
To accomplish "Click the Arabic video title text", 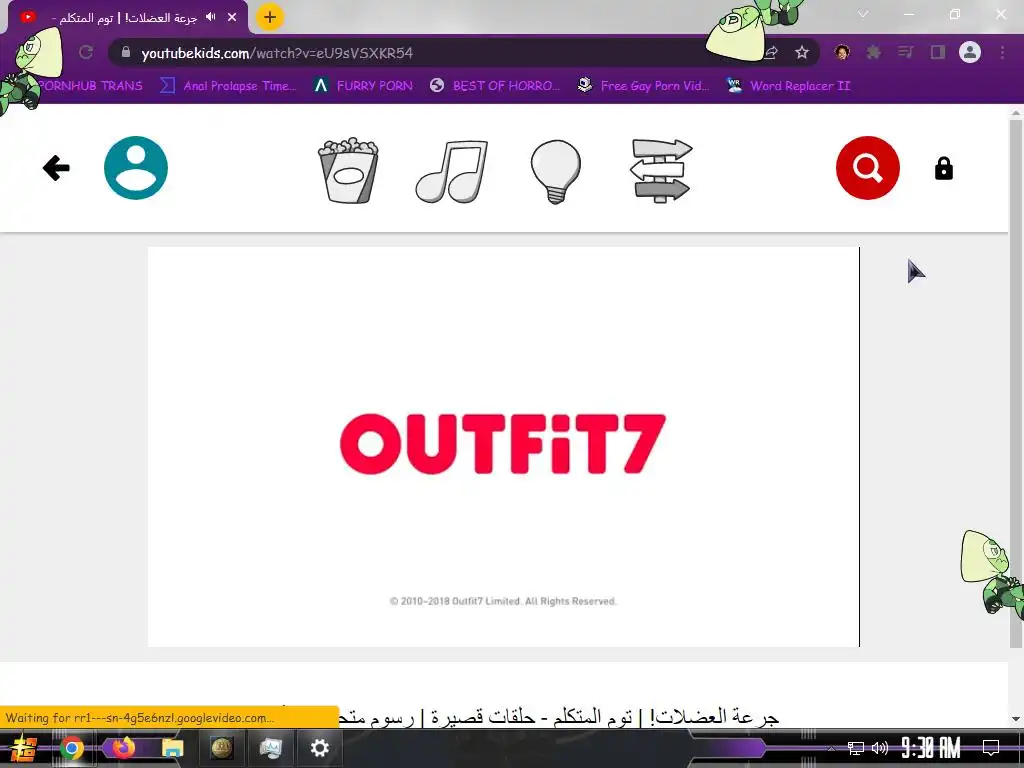I will [x=558, y=717].
